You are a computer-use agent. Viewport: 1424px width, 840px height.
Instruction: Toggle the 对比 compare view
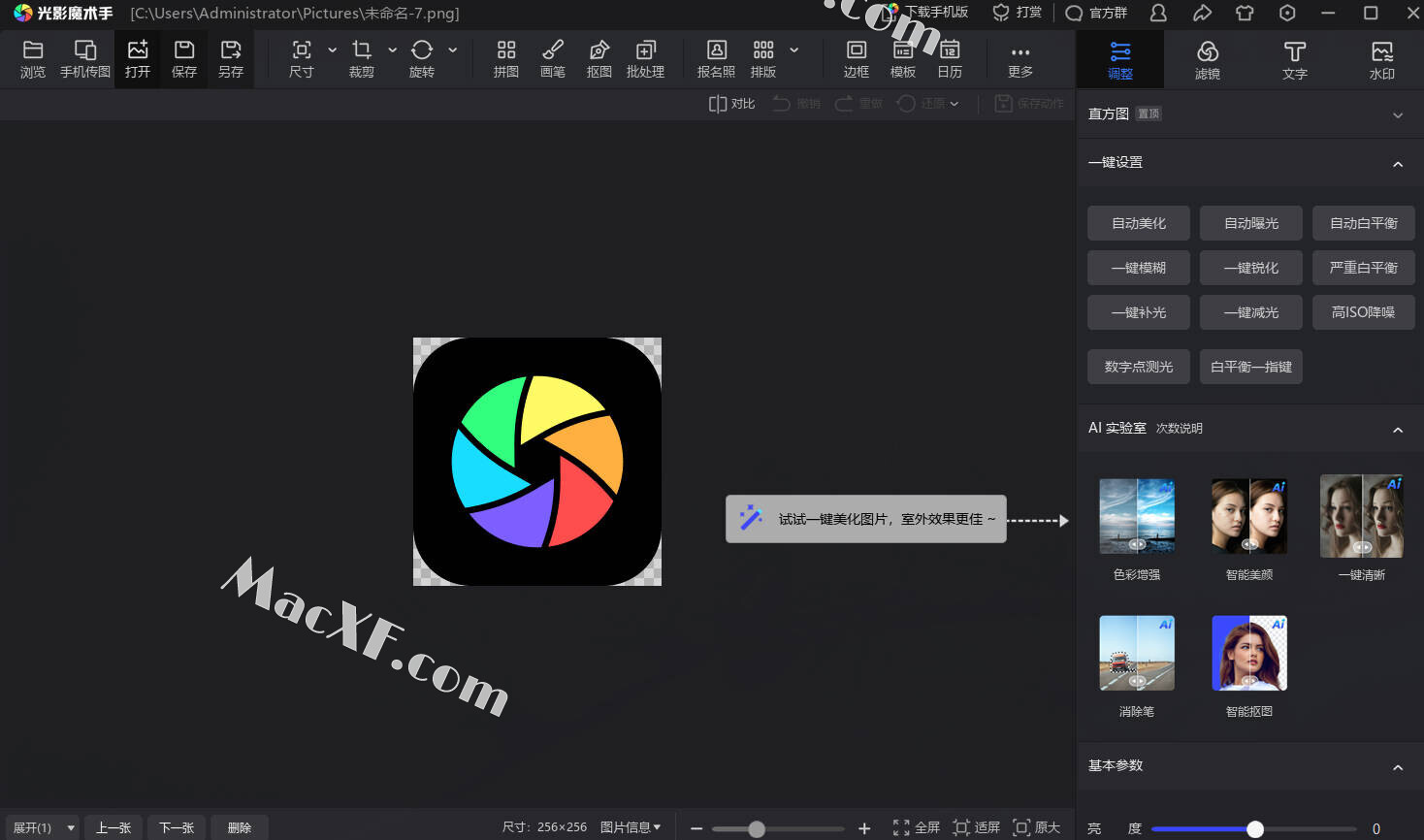[x=731, y=104]
